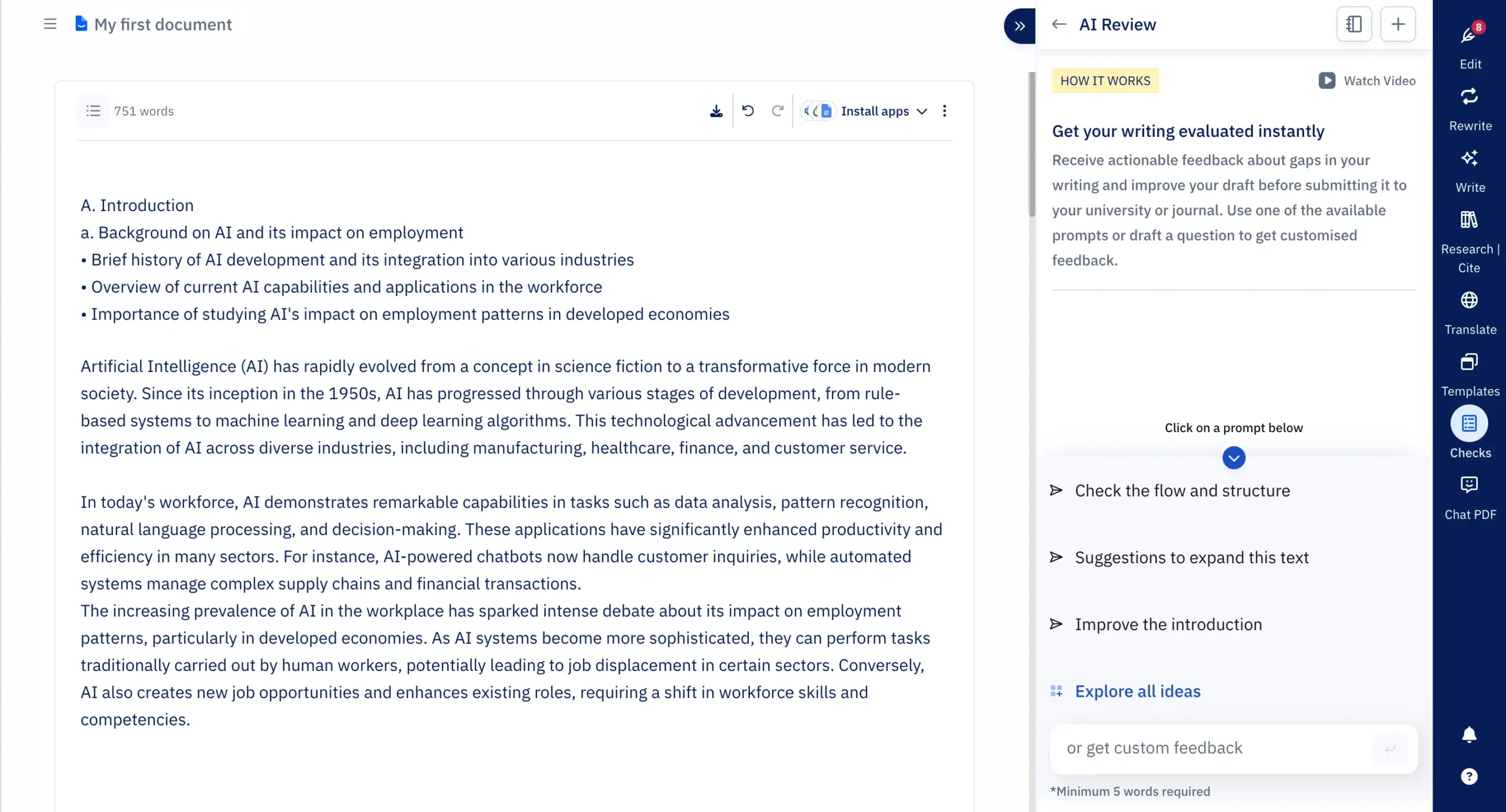Click paragraph starting 'In today's workforce'
The image size is (1506, 812).
[511, 543]
